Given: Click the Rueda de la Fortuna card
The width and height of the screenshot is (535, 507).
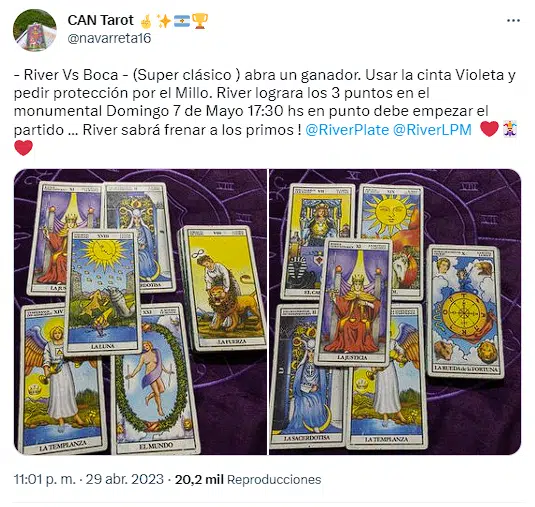Looking at the screenshot, I should pyautogui.click(x=465, y=310).
